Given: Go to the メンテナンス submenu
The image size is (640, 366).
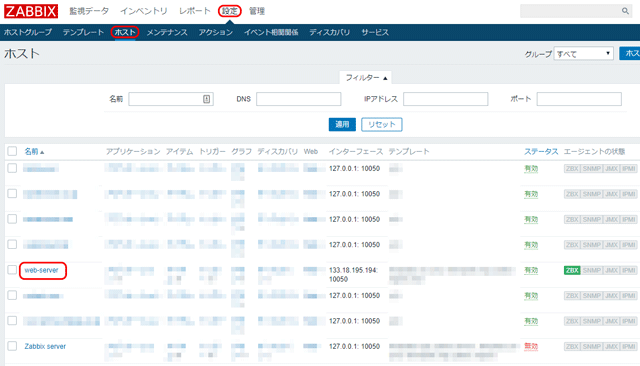Looking at the screenshot, I should tap(167, 32).
